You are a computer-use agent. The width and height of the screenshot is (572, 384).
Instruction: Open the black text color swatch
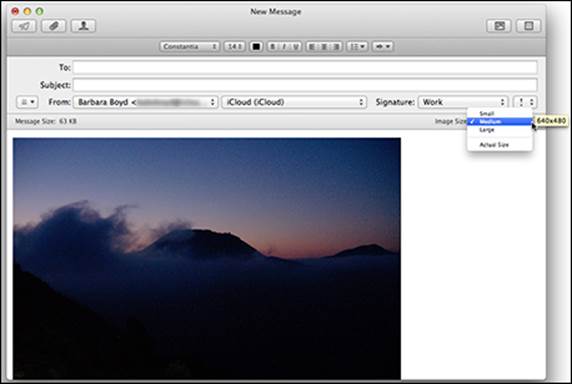[256, 47]
